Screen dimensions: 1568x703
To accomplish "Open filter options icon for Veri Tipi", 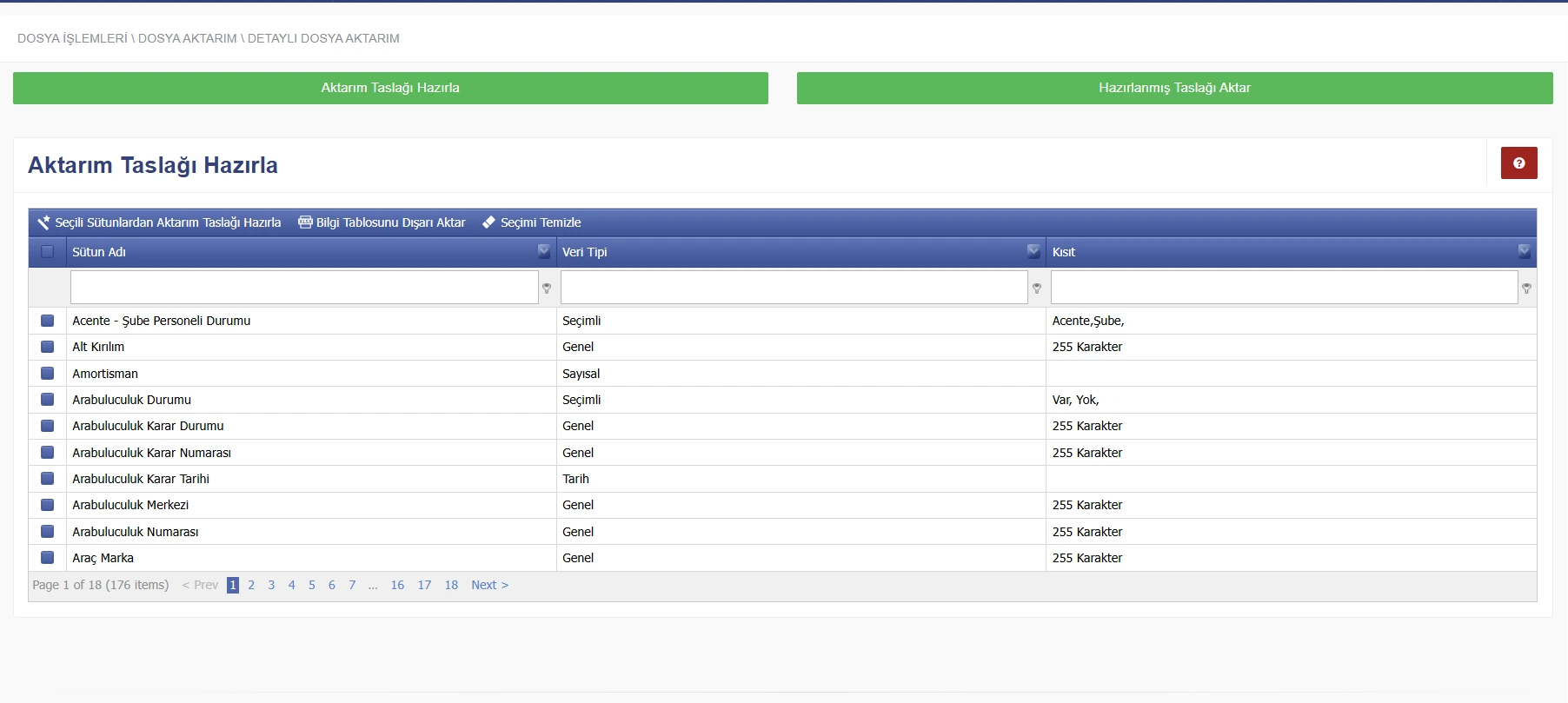I will [x=1037, y=288].
